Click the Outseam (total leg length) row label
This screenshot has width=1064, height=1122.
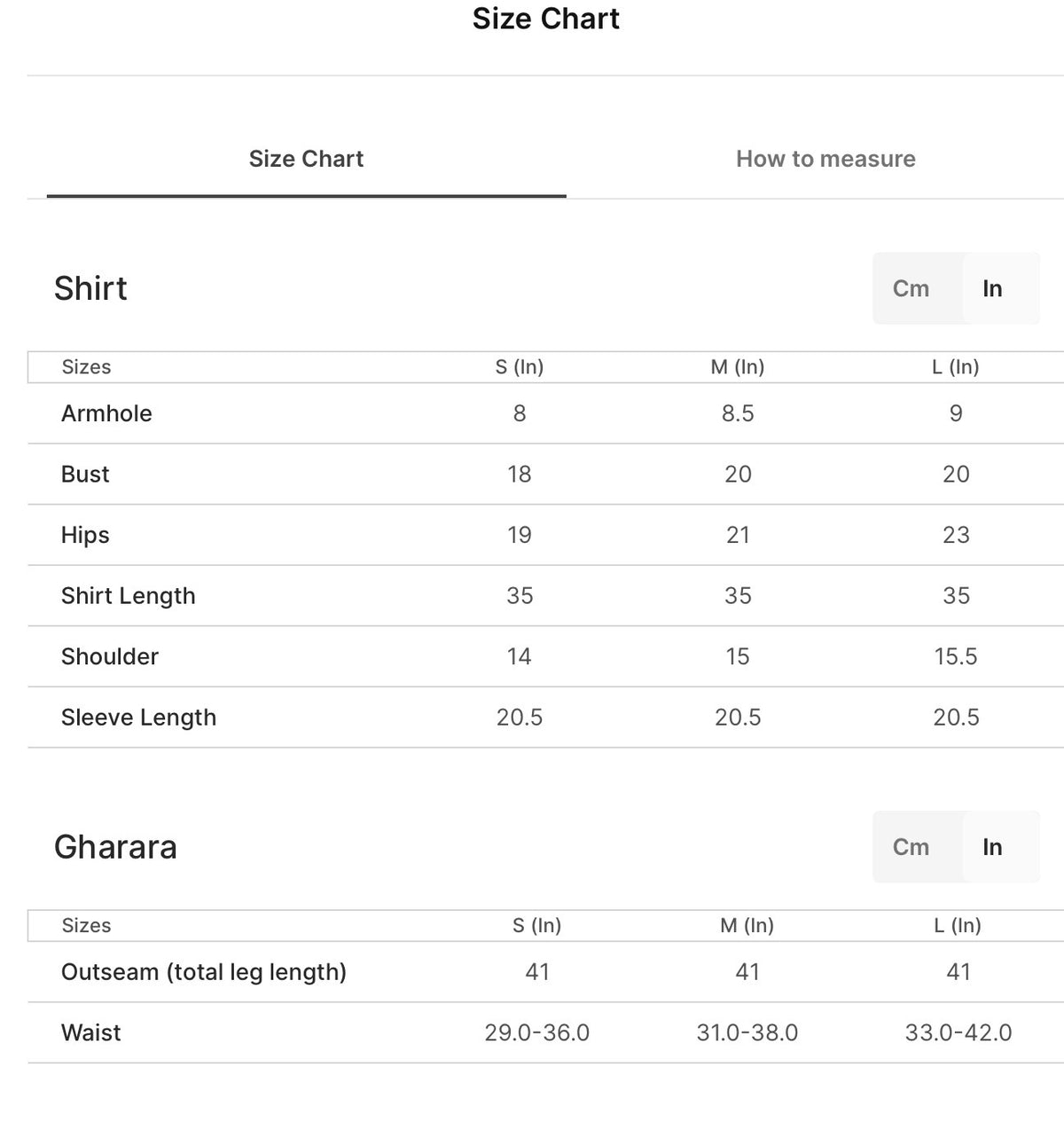204,972
